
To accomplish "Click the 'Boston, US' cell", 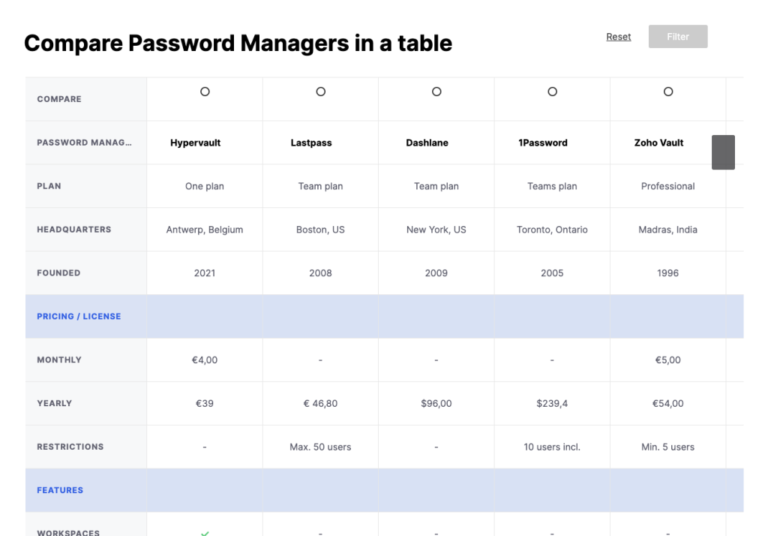I will (320, 229).
